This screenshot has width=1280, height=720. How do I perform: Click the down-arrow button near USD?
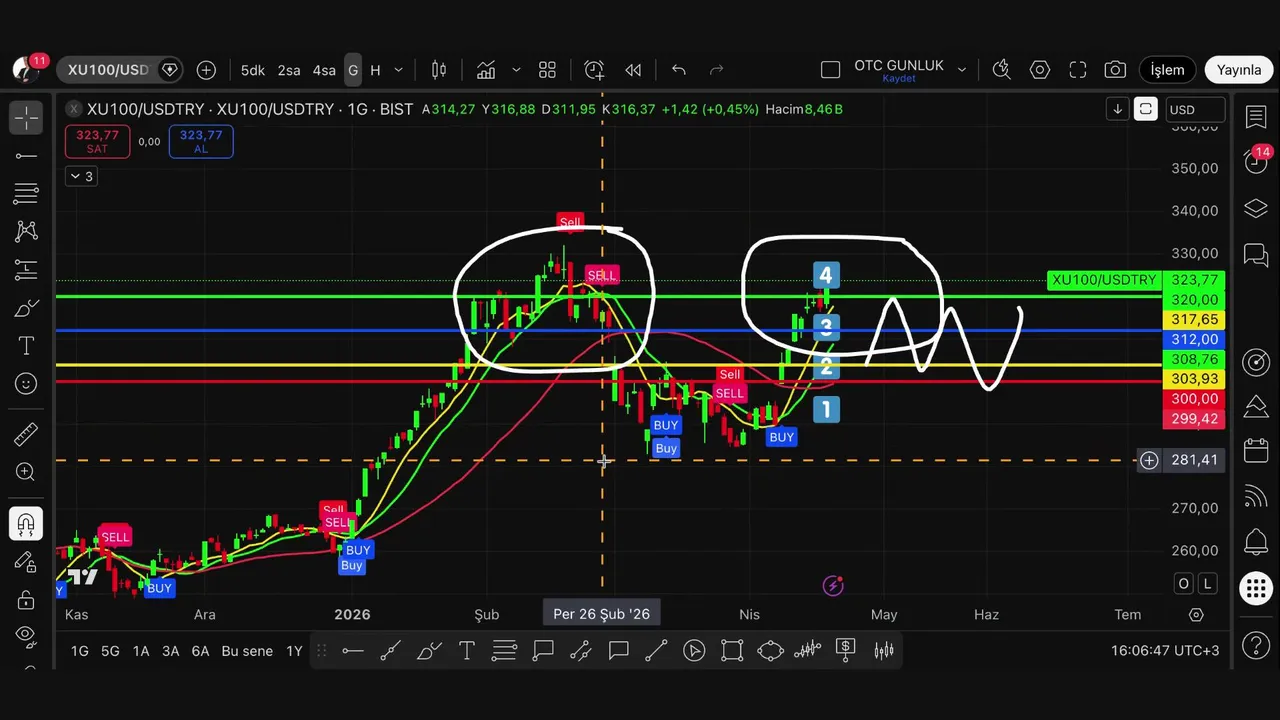pyautogui.click(x=1117, y=109)
